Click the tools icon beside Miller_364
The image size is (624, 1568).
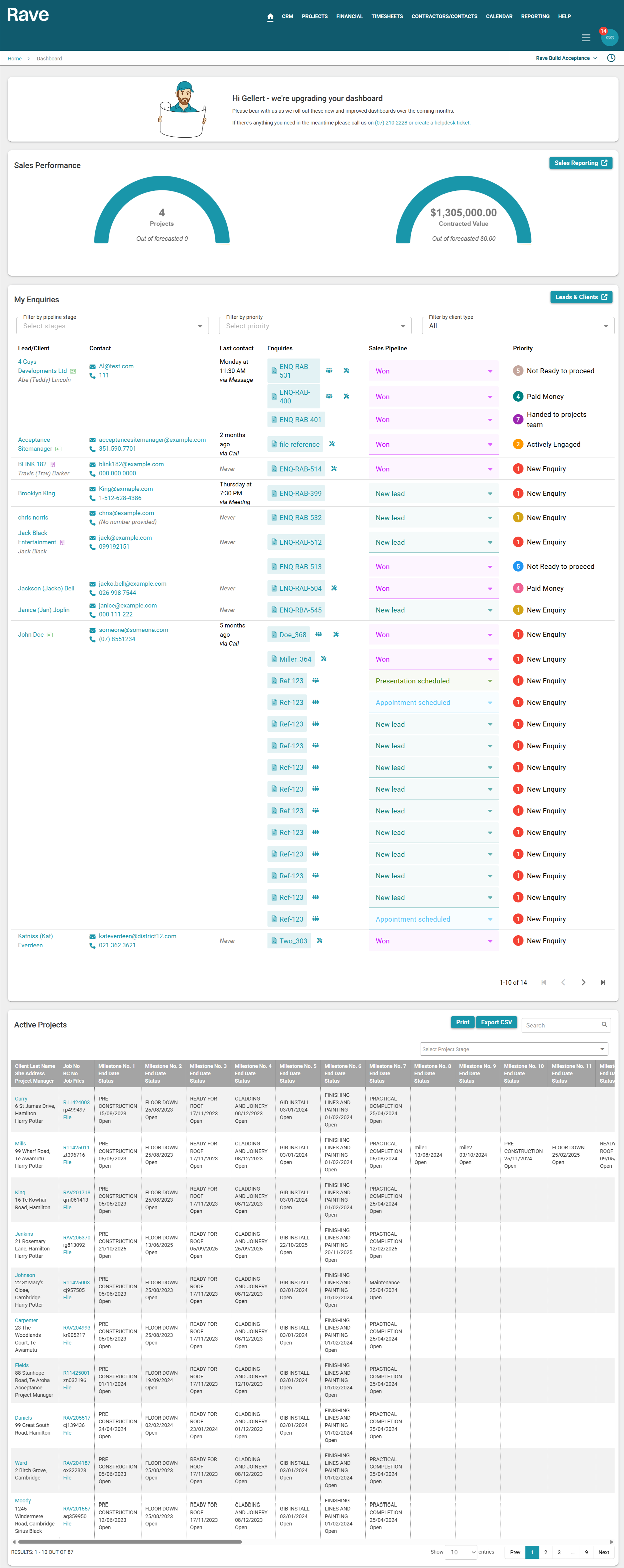323,659
